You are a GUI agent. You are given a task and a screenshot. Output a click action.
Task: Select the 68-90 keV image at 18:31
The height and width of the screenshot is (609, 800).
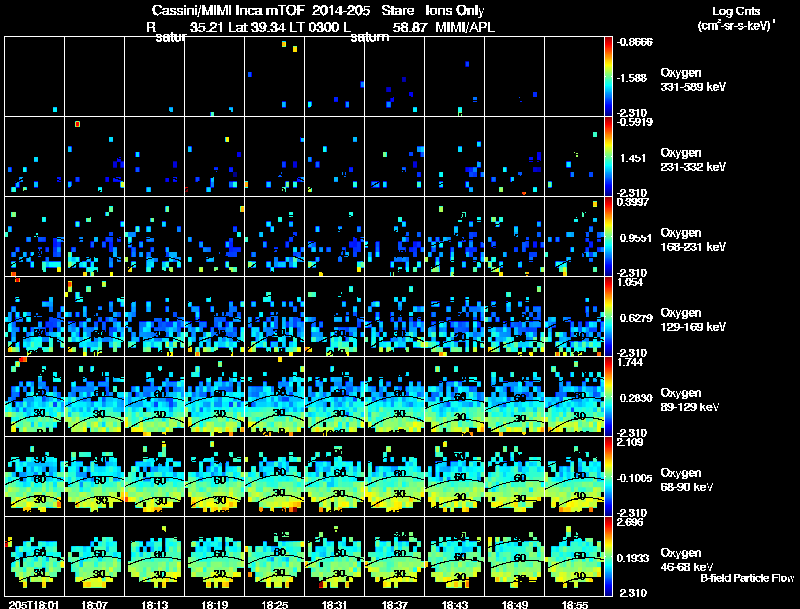click(x=334, y=477)
